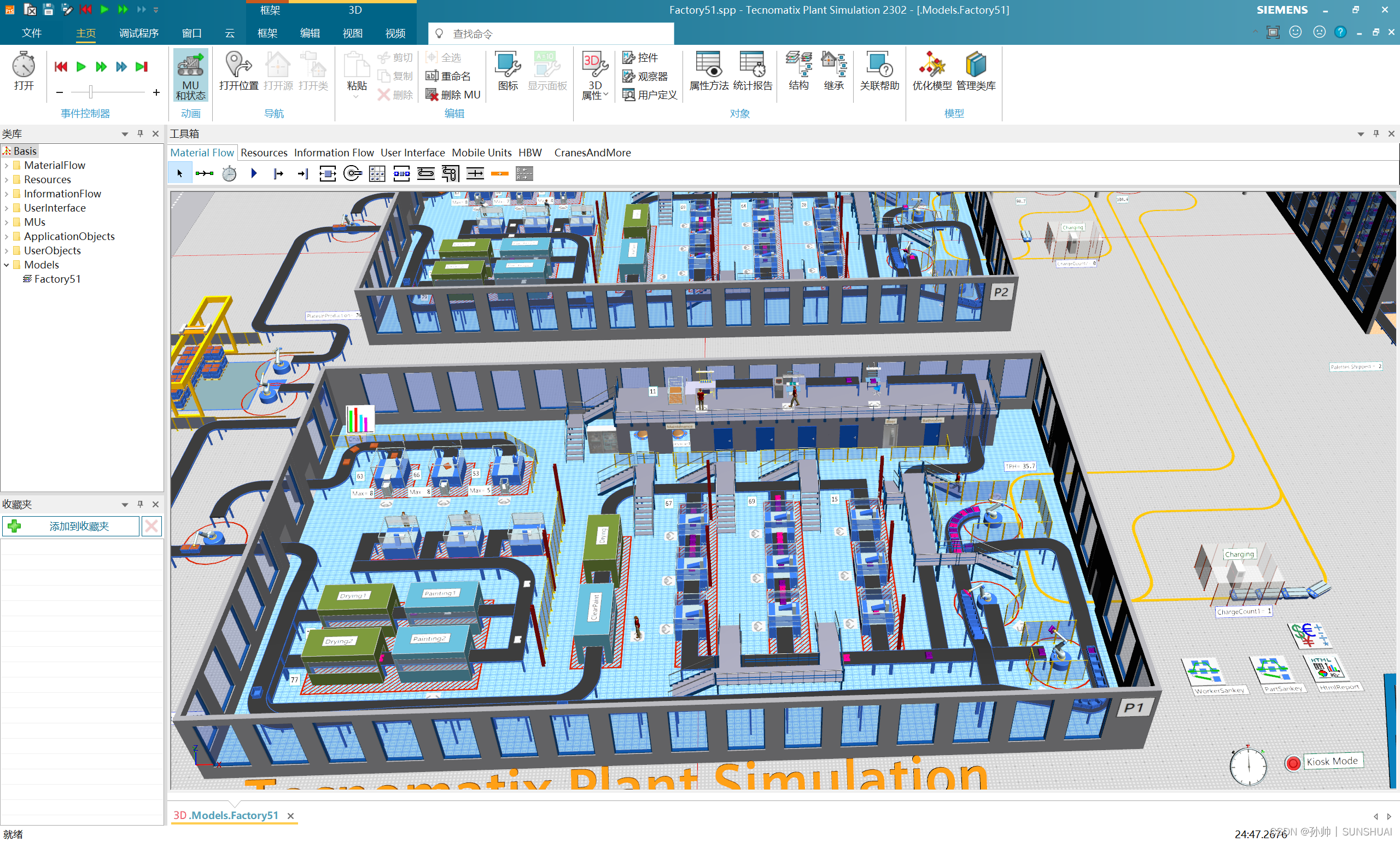Open 类库 panel dropdown arrow
The height and width of the screenshot is (842, 1400).
coord(124,135)
